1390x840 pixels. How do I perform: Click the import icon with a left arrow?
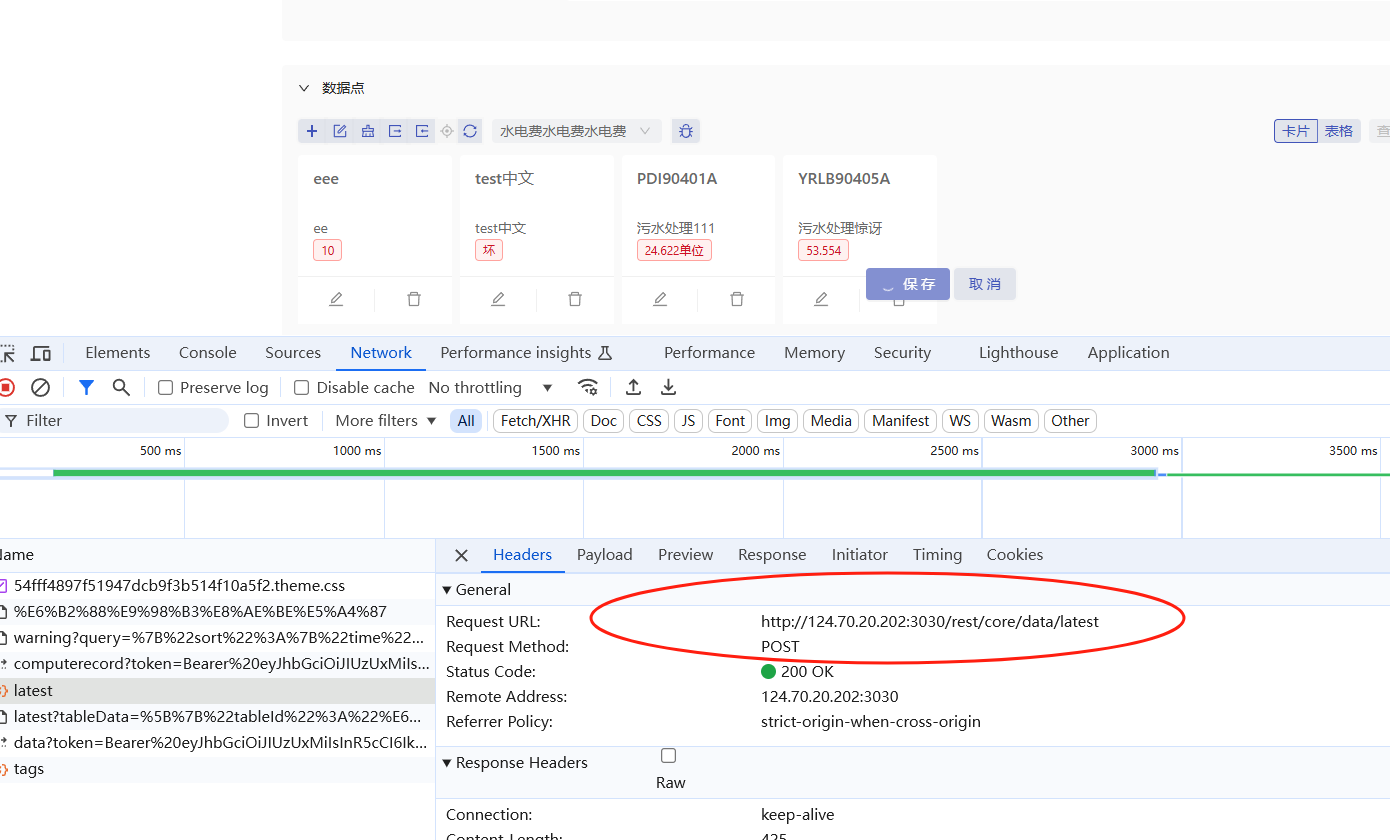click(422, 131)
